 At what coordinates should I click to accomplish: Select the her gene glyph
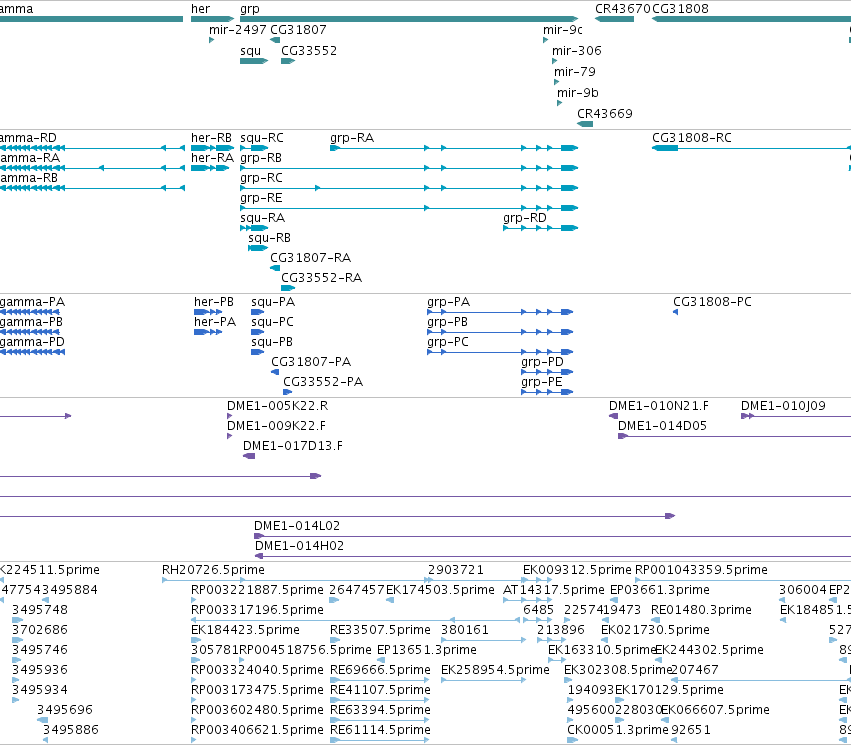212,19
